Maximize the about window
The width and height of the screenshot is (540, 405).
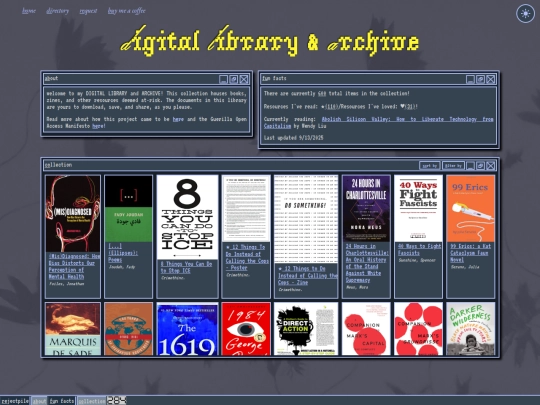tap(233, 79)
